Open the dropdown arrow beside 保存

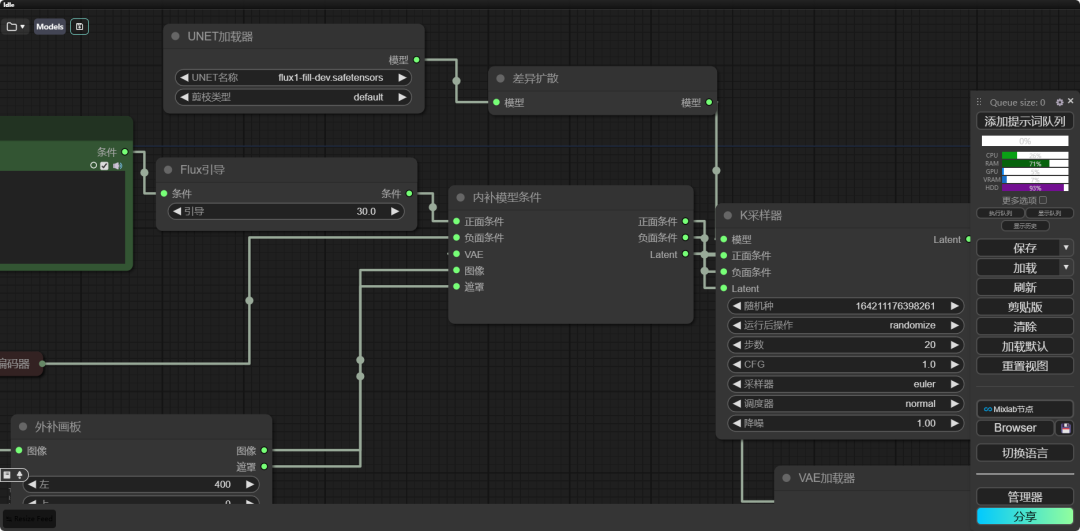tap(1066, 248)
